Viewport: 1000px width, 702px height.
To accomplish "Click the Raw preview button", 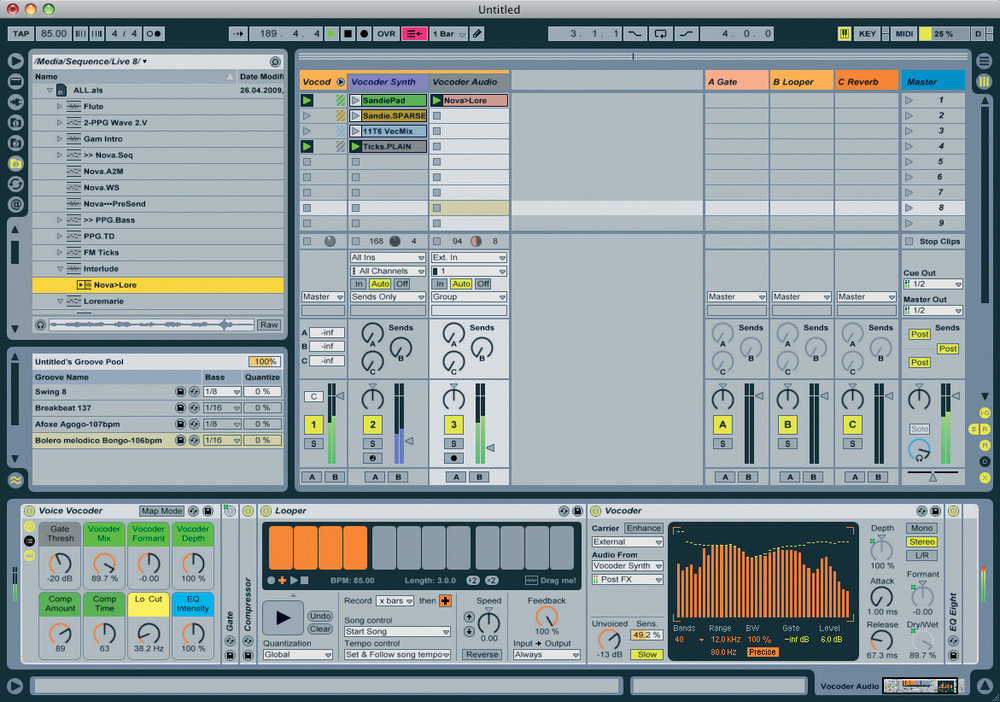I will tap(268, 325).
